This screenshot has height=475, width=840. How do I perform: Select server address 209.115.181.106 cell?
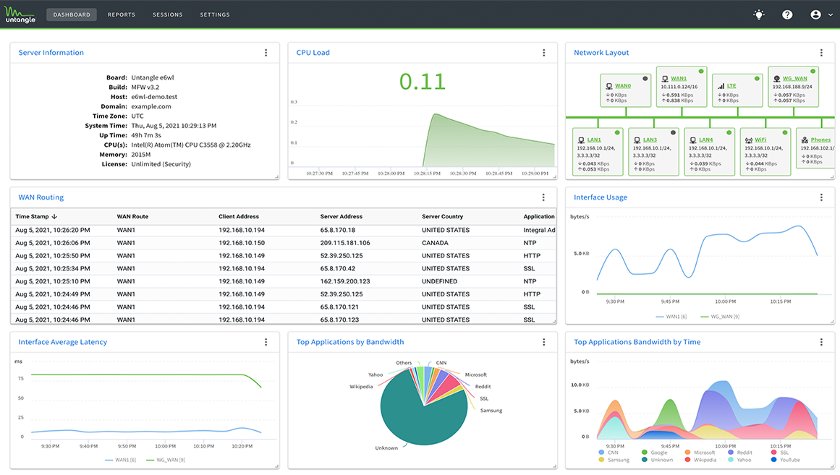click(x=345, y=243)
